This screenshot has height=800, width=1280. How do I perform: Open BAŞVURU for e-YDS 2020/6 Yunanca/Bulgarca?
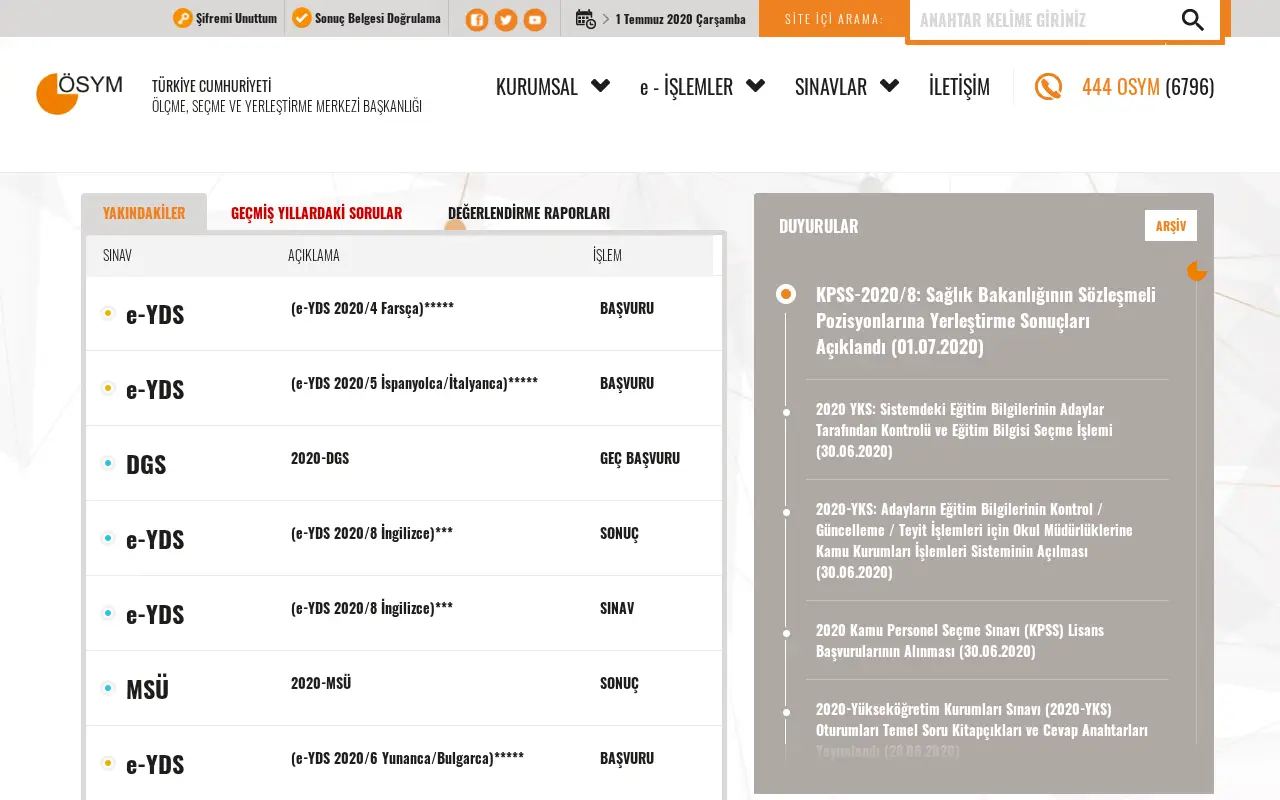[x=627, y=758]
